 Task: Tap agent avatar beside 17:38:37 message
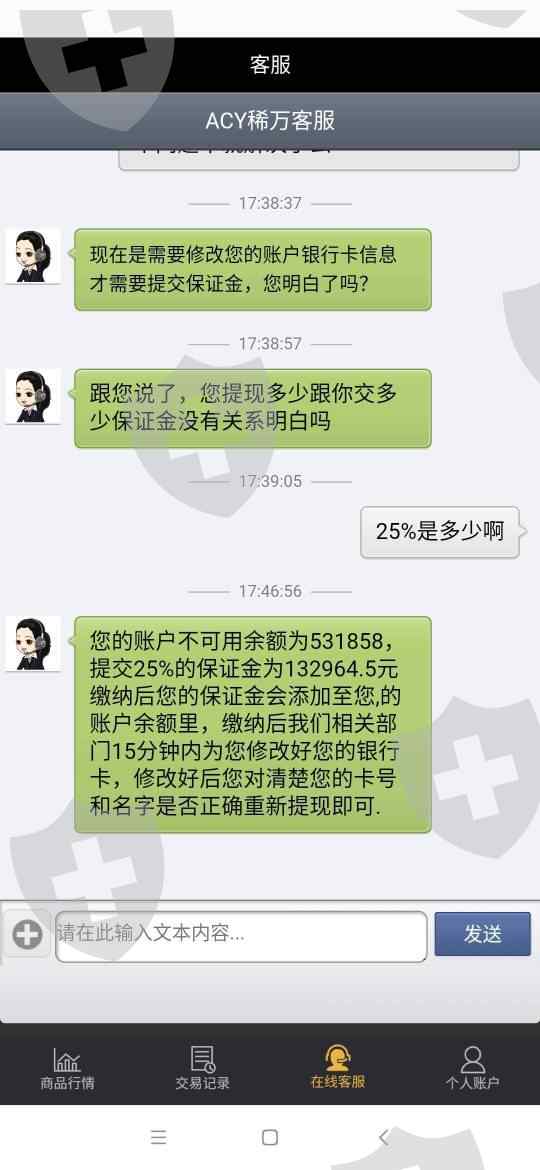[x=33, y=257]
